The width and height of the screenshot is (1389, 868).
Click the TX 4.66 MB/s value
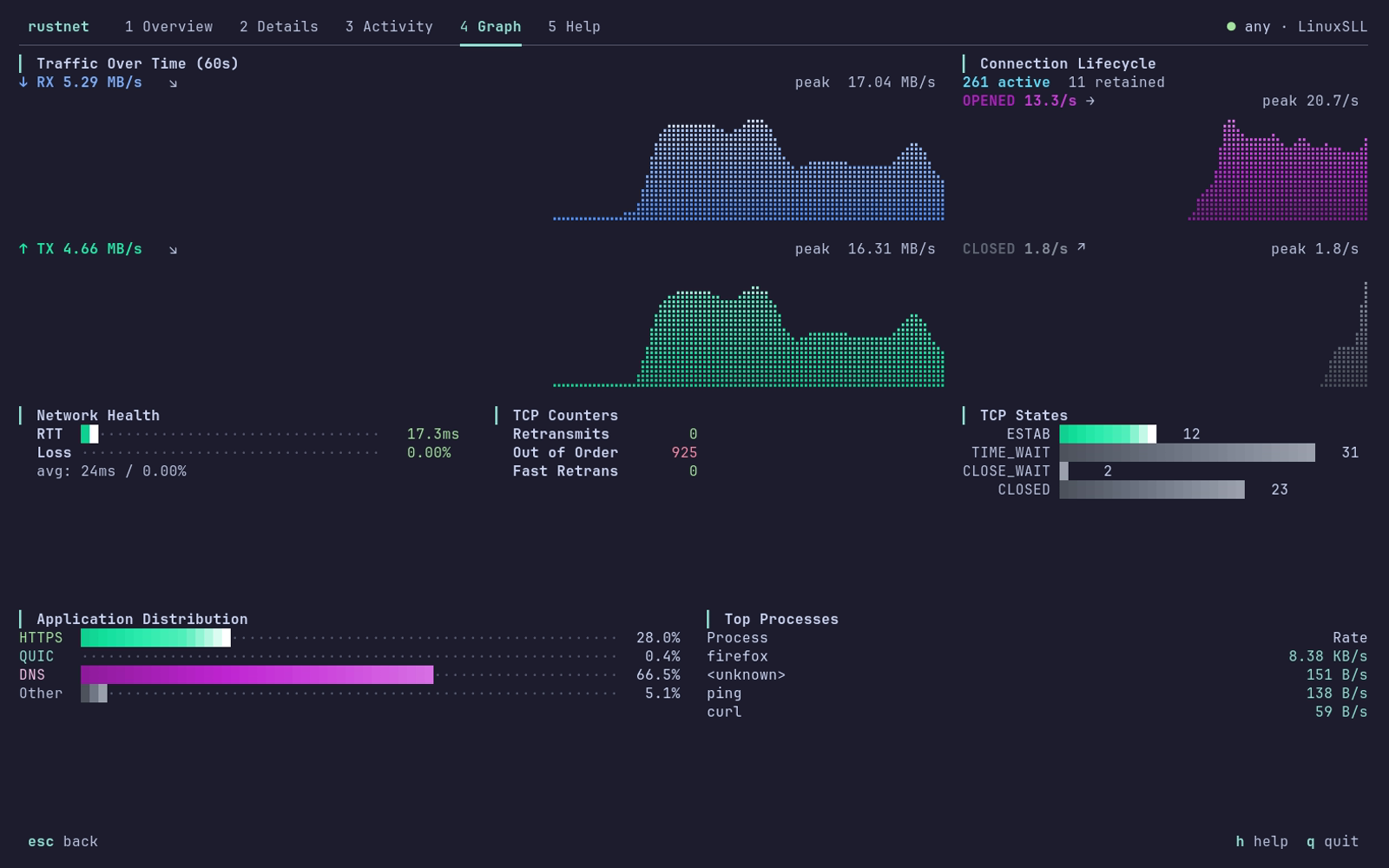pos(89,249)
